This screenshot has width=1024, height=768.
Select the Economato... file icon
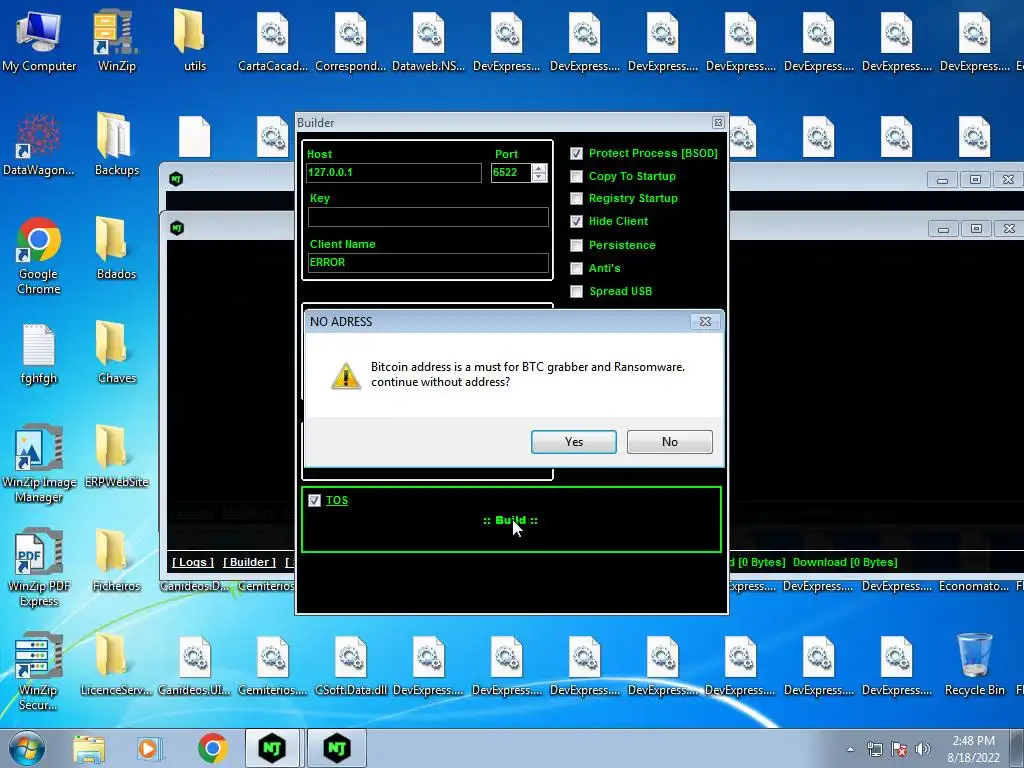click(974, 586)
